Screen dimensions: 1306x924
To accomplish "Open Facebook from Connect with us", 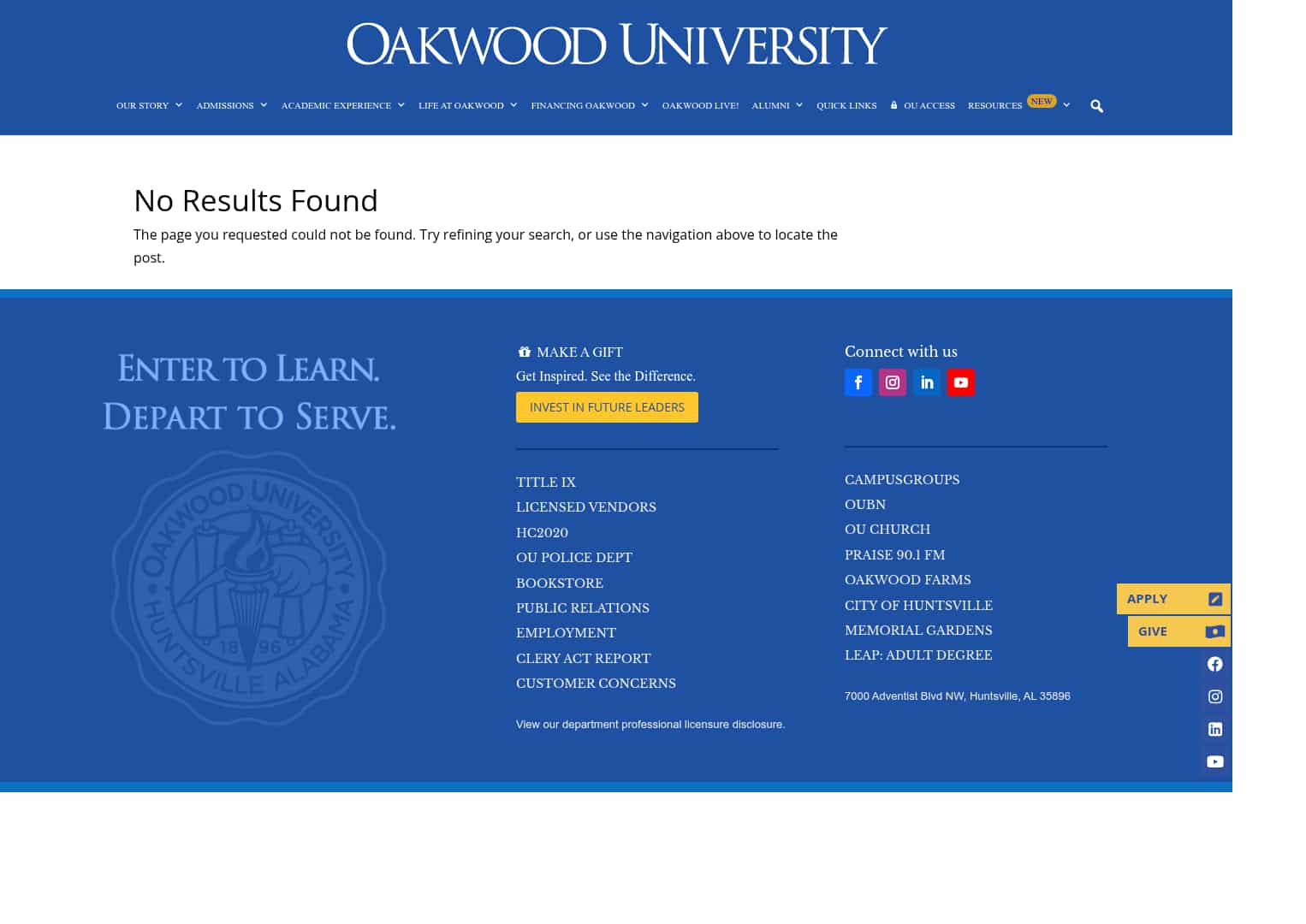I will 858,382.
